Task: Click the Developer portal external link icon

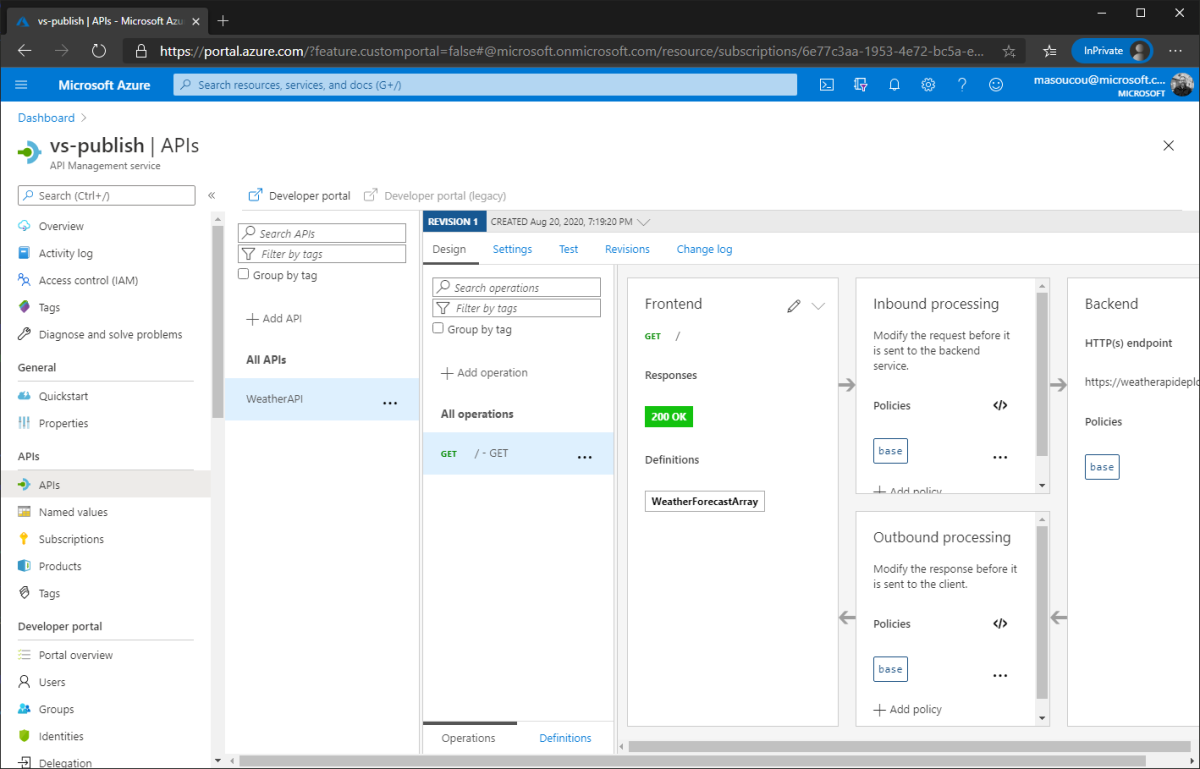Action: pos(255,195)
